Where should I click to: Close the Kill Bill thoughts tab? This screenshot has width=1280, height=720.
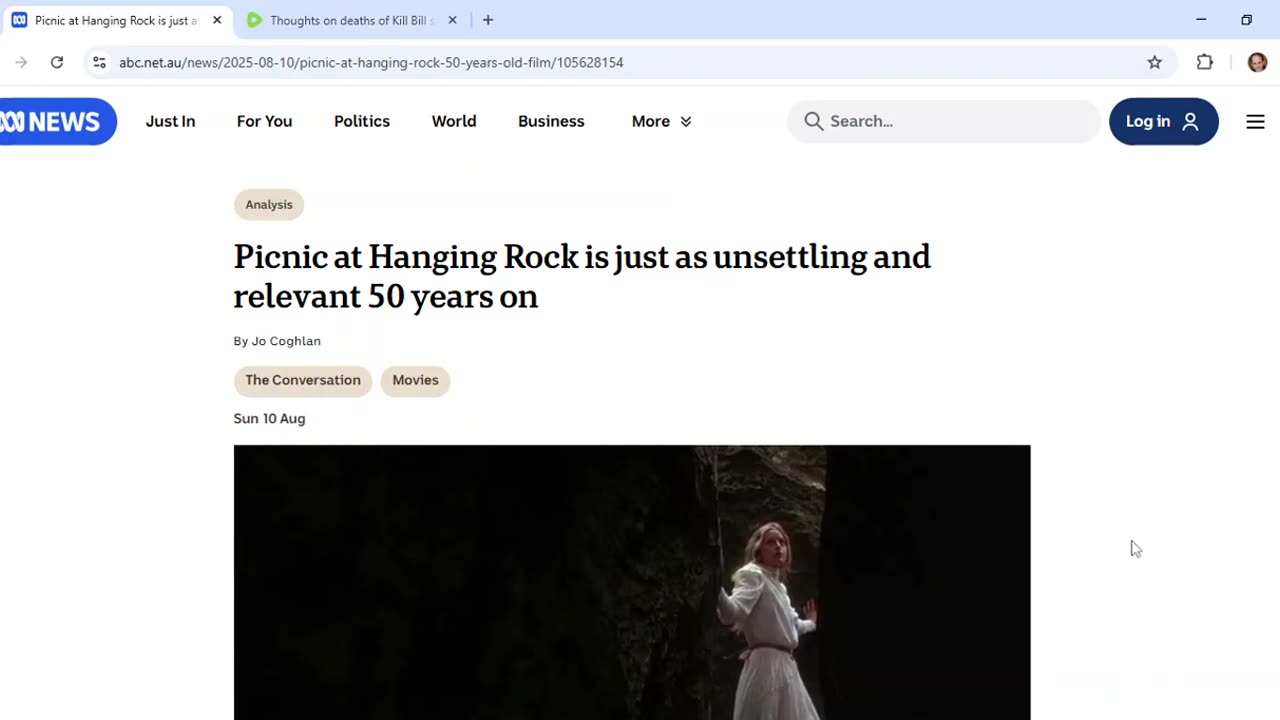[x=452, y=20]
